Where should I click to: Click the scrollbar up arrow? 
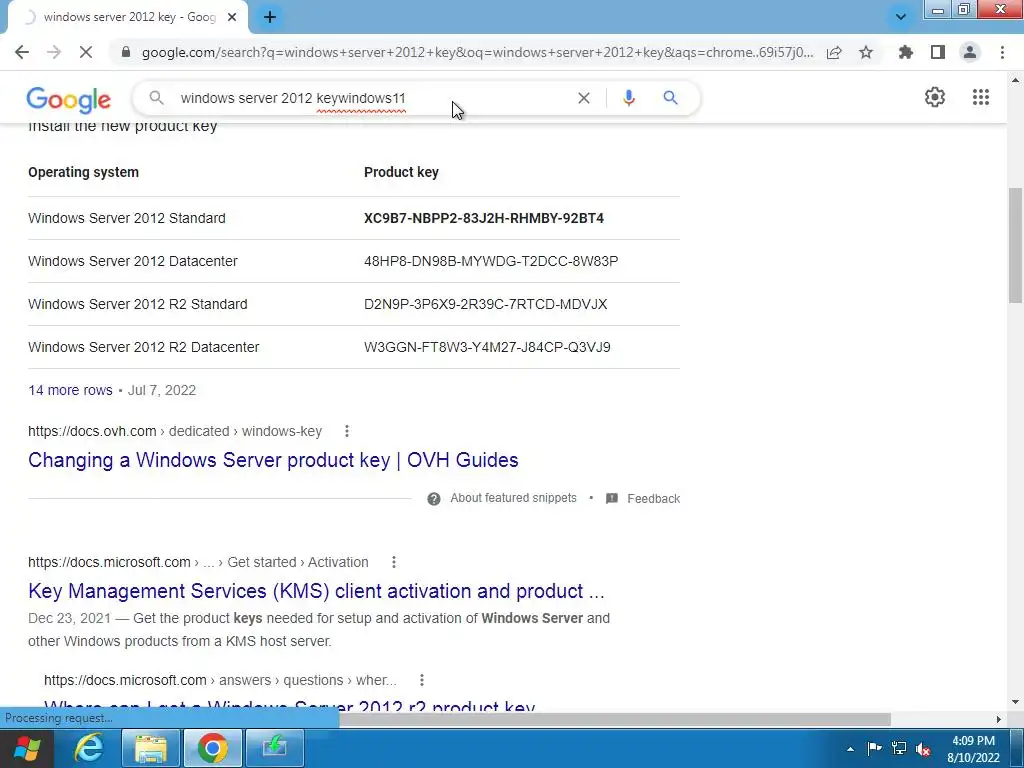1016,80
